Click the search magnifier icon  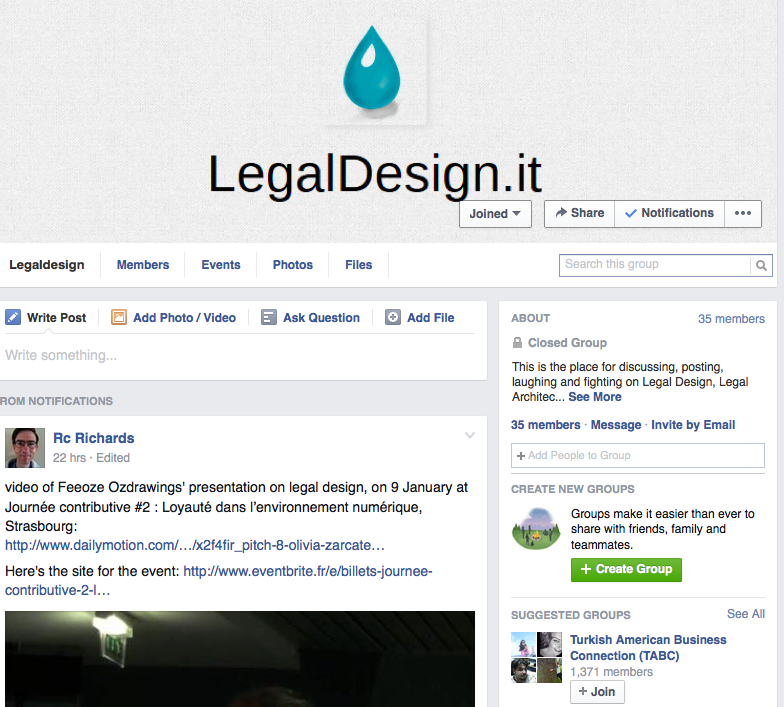(x=761, y=265)
